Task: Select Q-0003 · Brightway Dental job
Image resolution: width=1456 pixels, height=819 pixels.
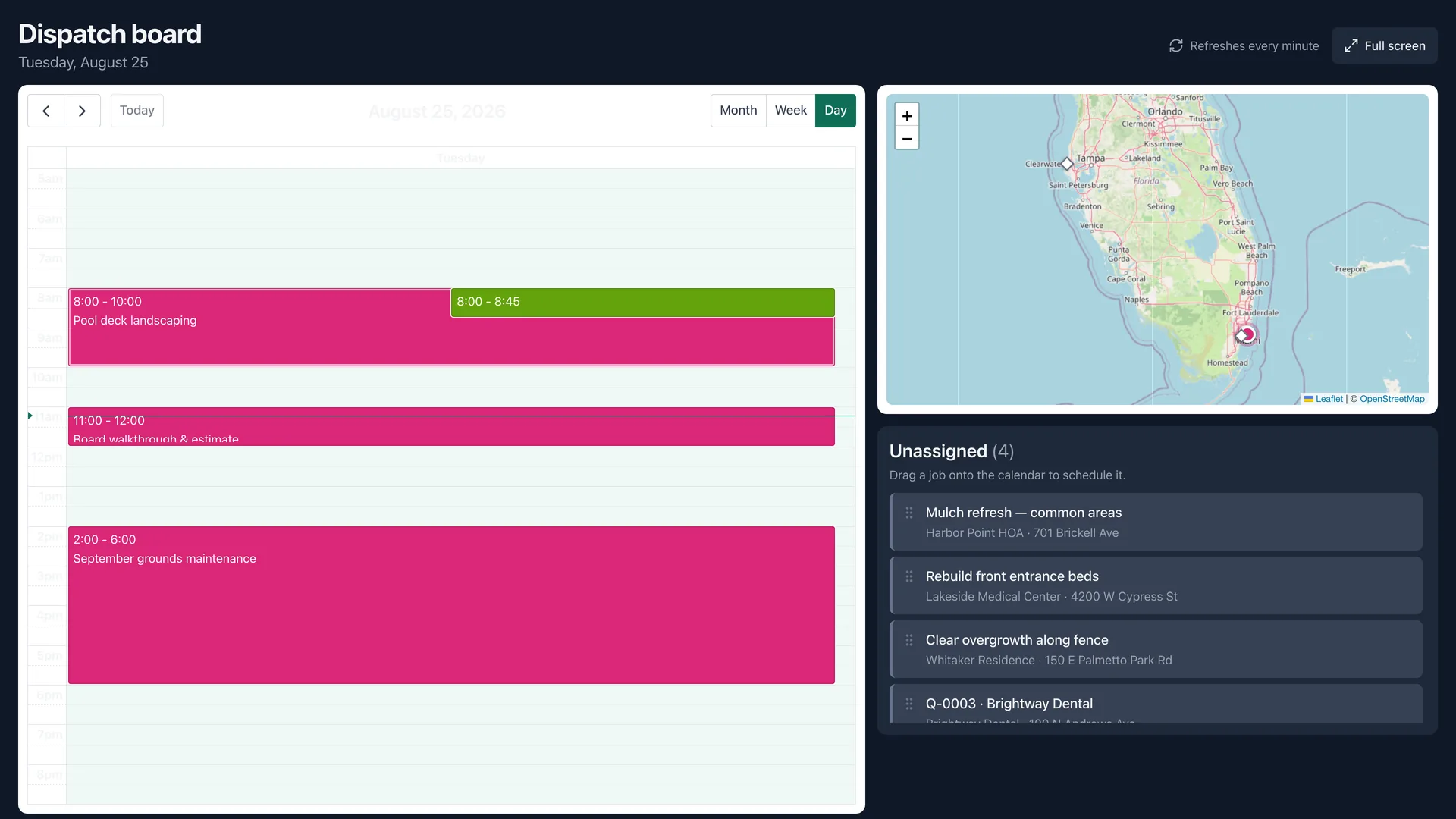Action: 1156,704
